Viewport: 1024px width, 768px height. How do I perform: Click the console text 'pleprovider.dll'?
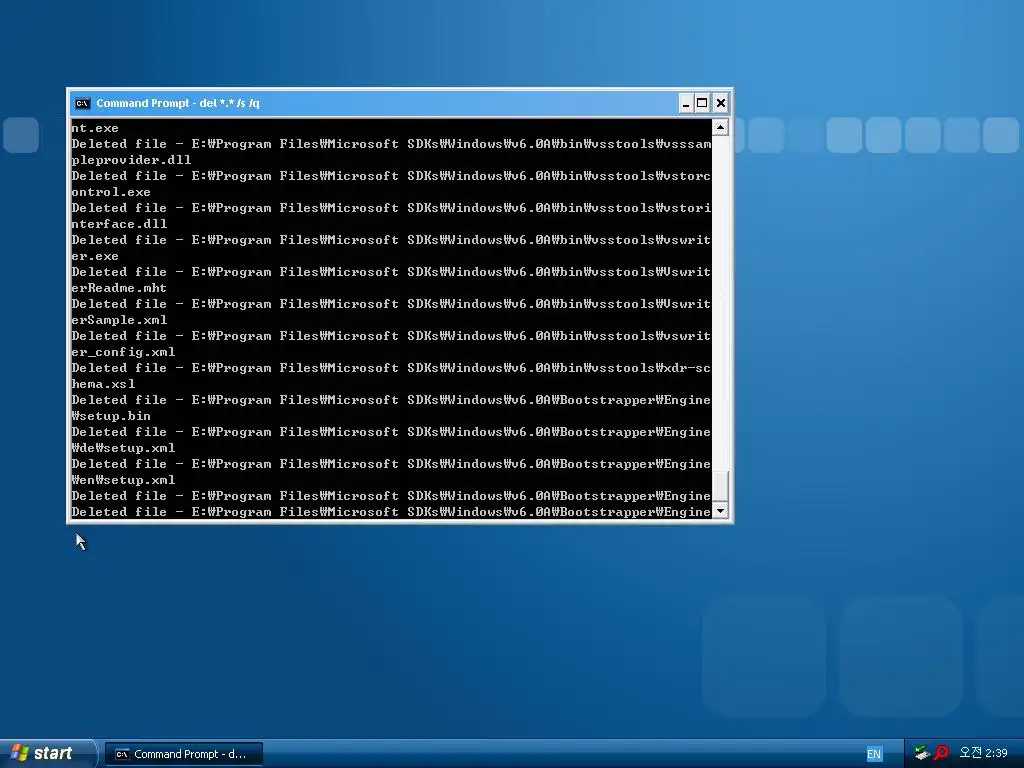(131, 160)
